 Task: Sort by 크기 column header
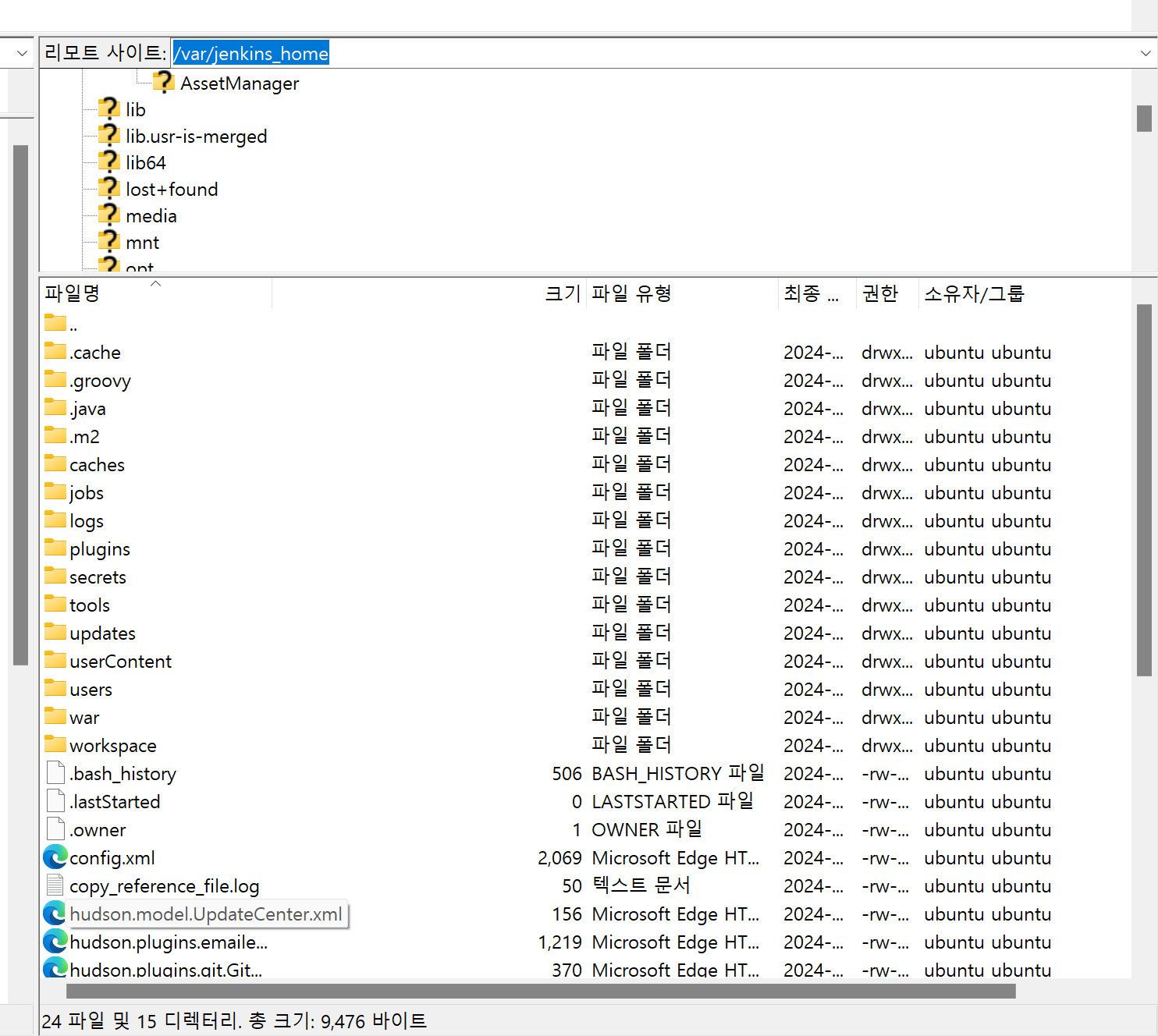tap(429, 293)
